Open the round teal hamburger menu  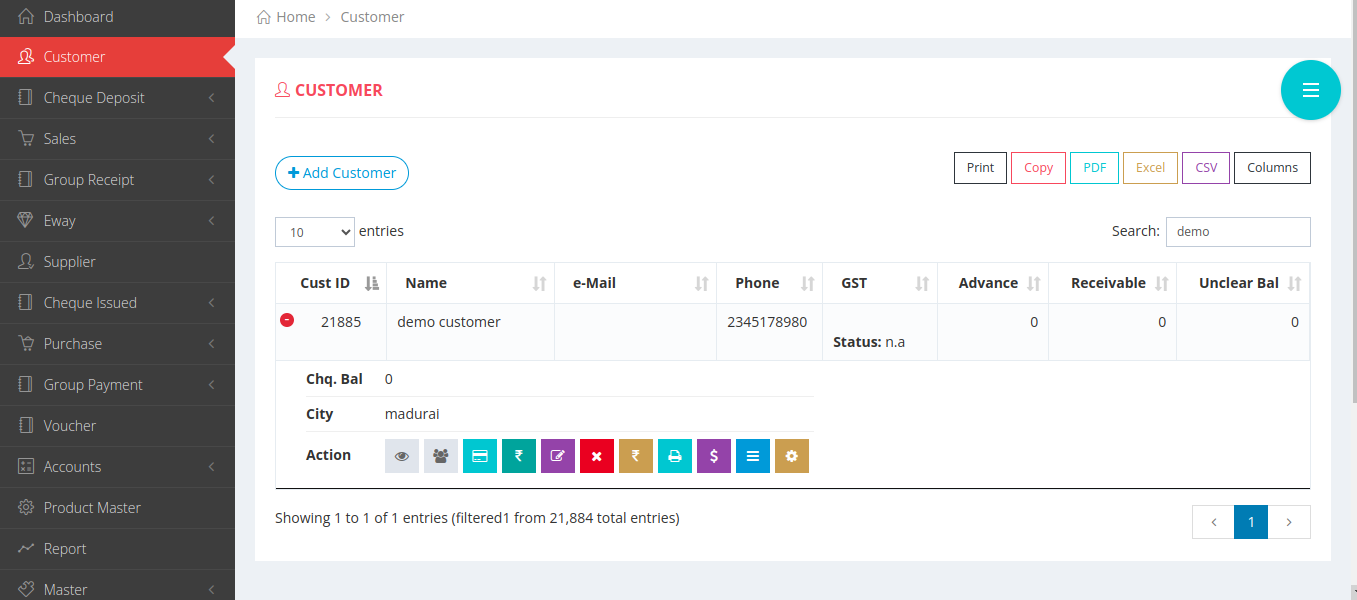click(1310, 90)
